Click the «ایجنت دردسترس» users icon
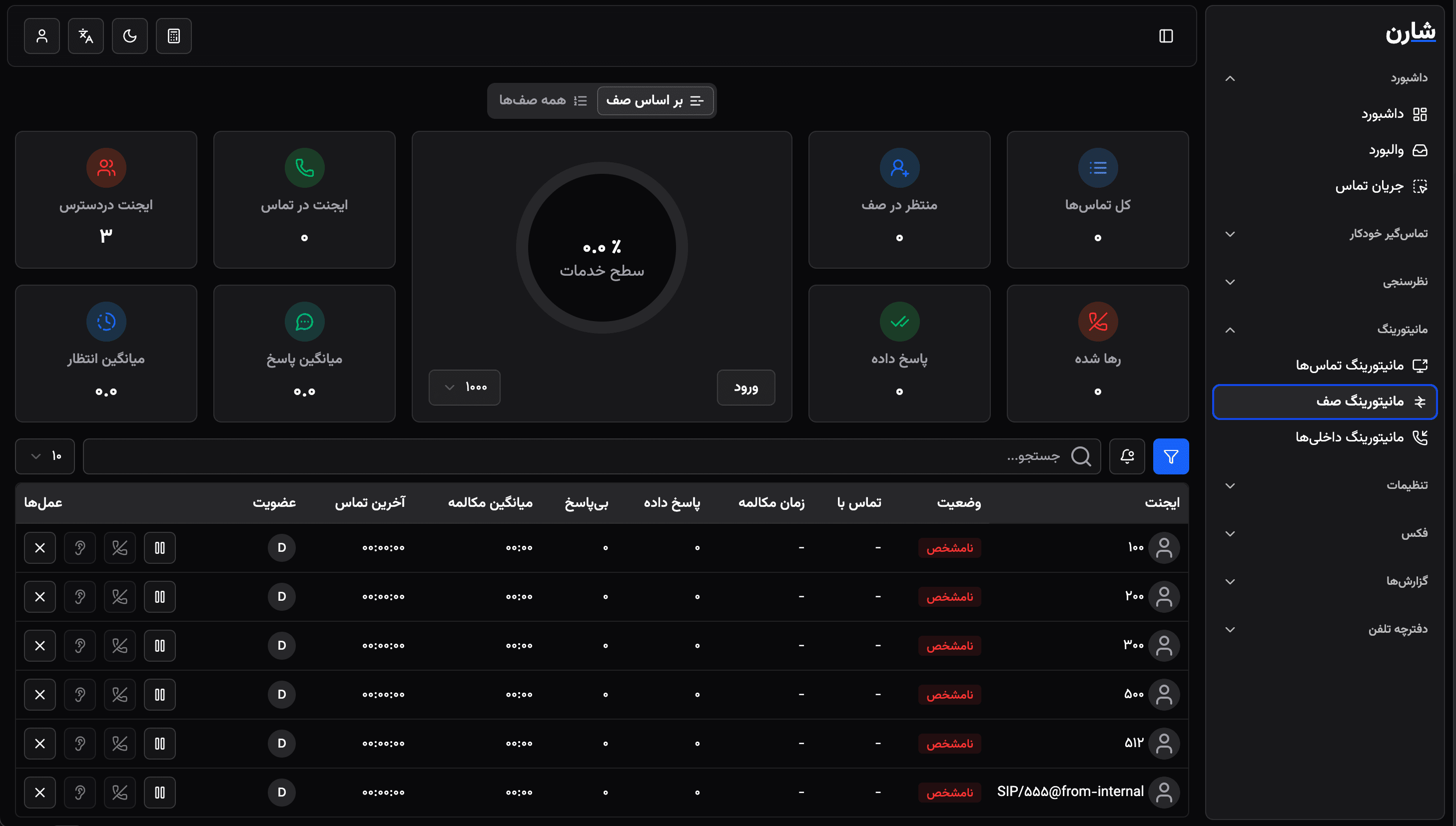The image size is (1456, 826). [106, 168]
